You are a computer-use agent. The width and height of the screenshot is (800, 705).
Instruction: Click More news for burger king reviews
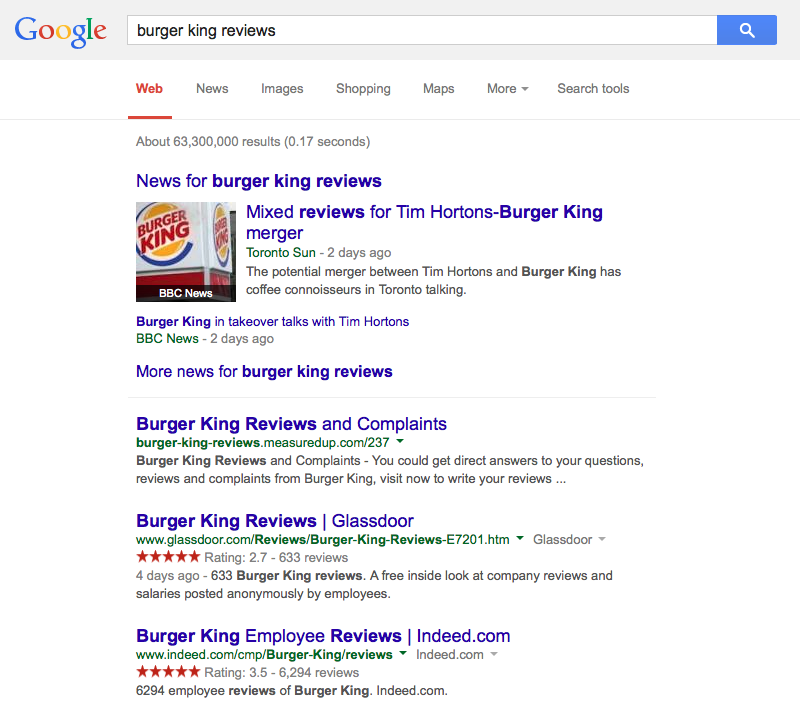coord(264,371)
